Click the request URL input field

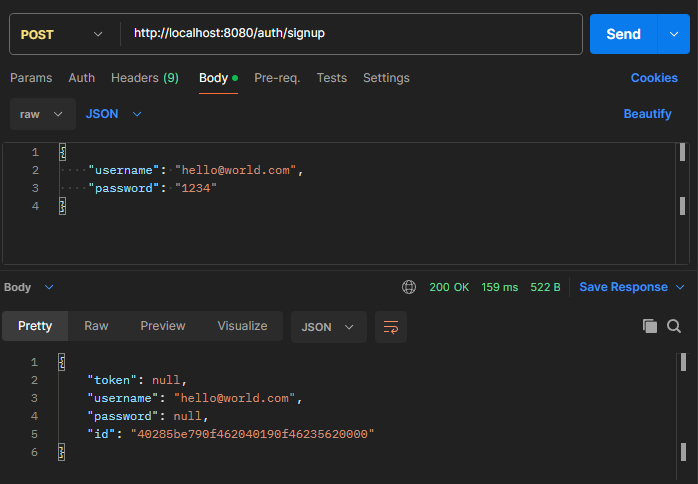(350, 34)
